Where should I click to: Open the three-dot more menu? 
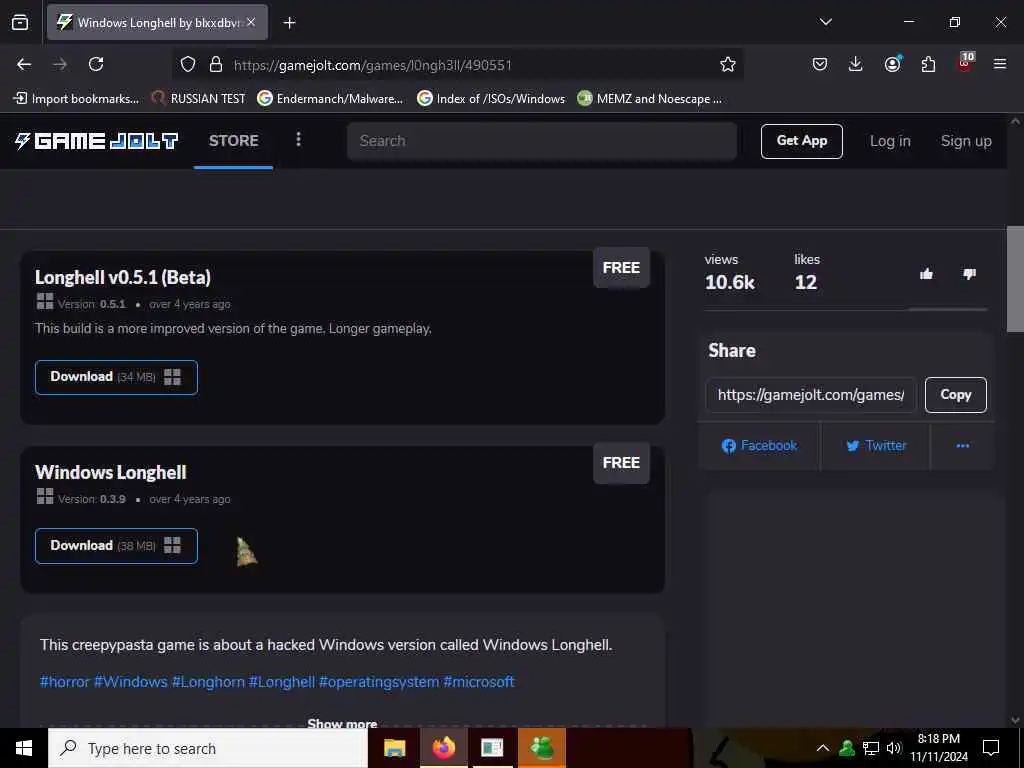pyautogui.click(x=298, y=140)
